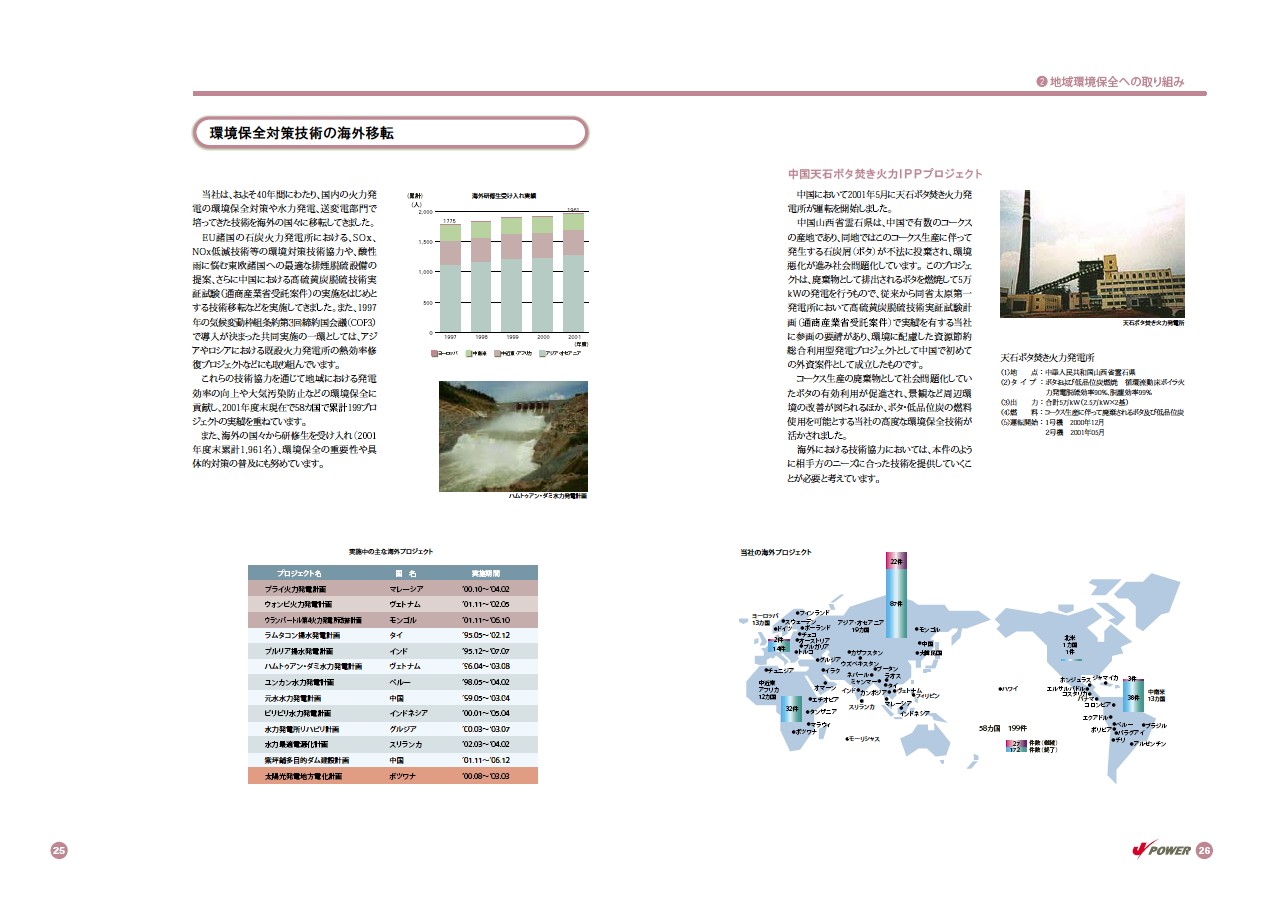Click the ペルー cell in the table
This screenshot has width=1264, height=915.
tap(398, 682)
